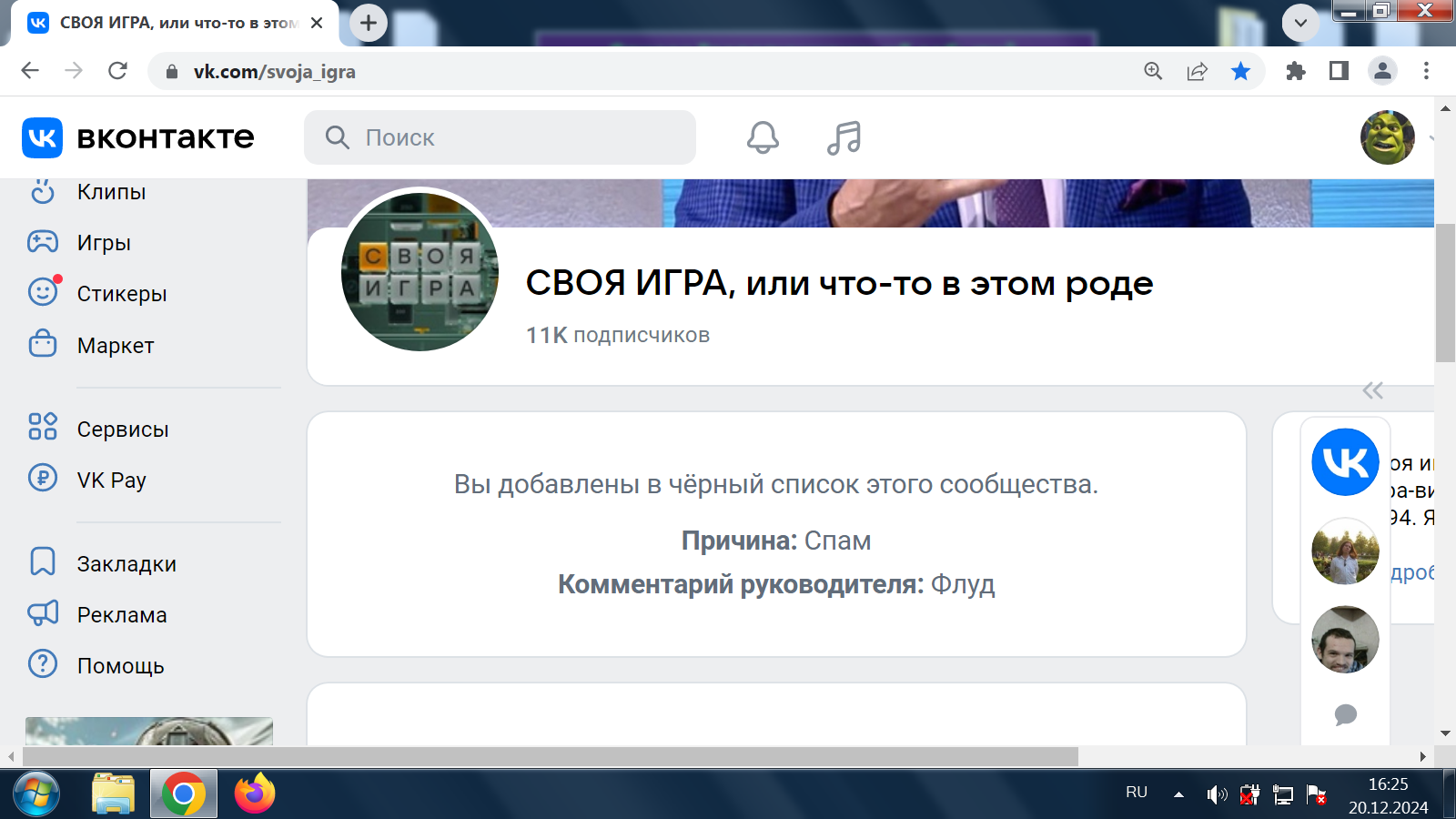Open the Chrome three-dot menu
This screenshot has height=819, width=1456.
1426,71
